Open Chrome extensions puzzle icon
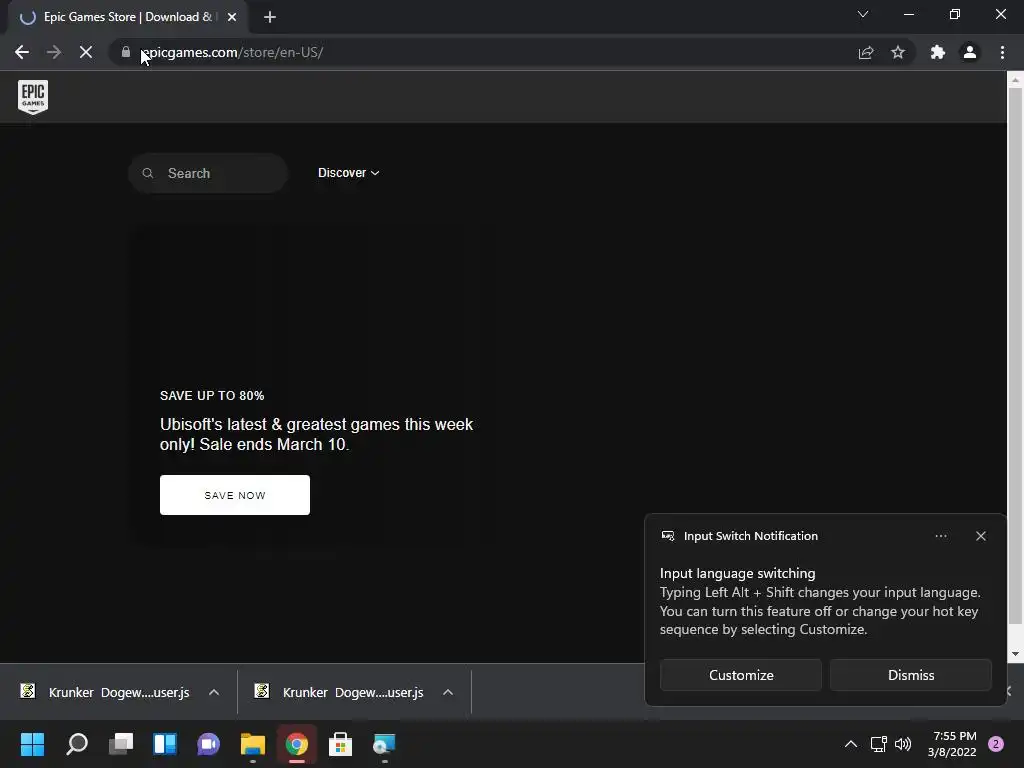Viewport: 1024px width, 768px height. point(938,52)
